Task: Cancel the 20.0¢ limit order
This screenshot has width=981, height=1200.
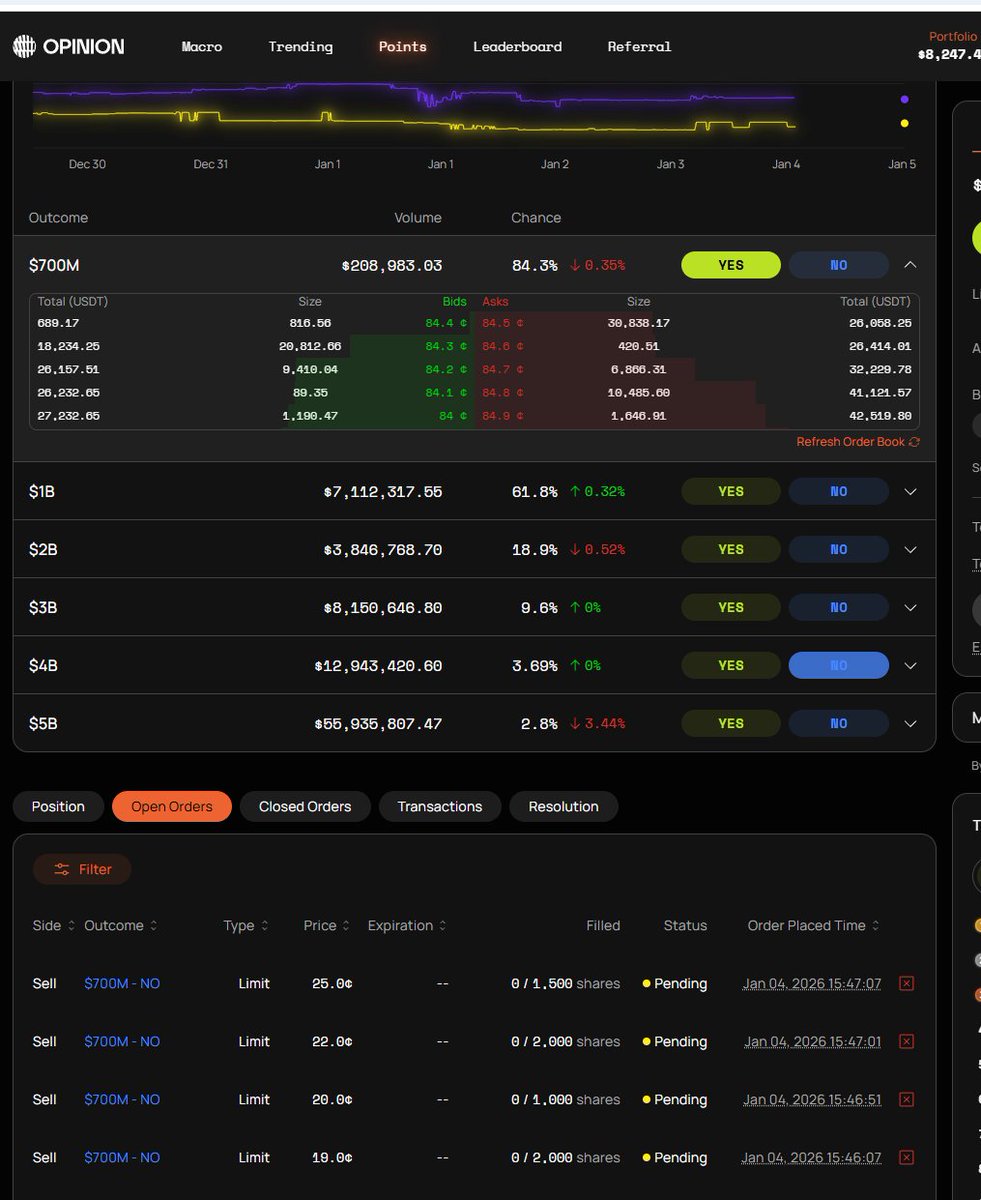Action: click(x=906, y=1100)
